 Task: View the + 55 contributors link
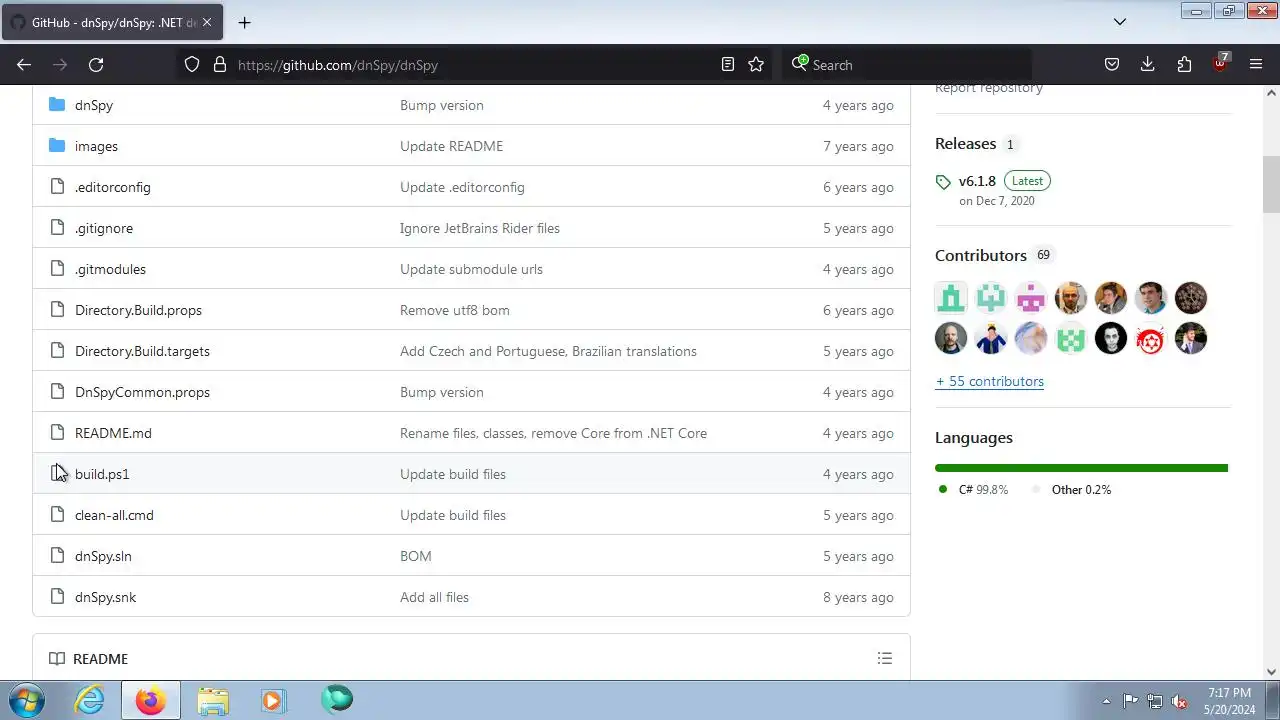click(x=989, y=381)
